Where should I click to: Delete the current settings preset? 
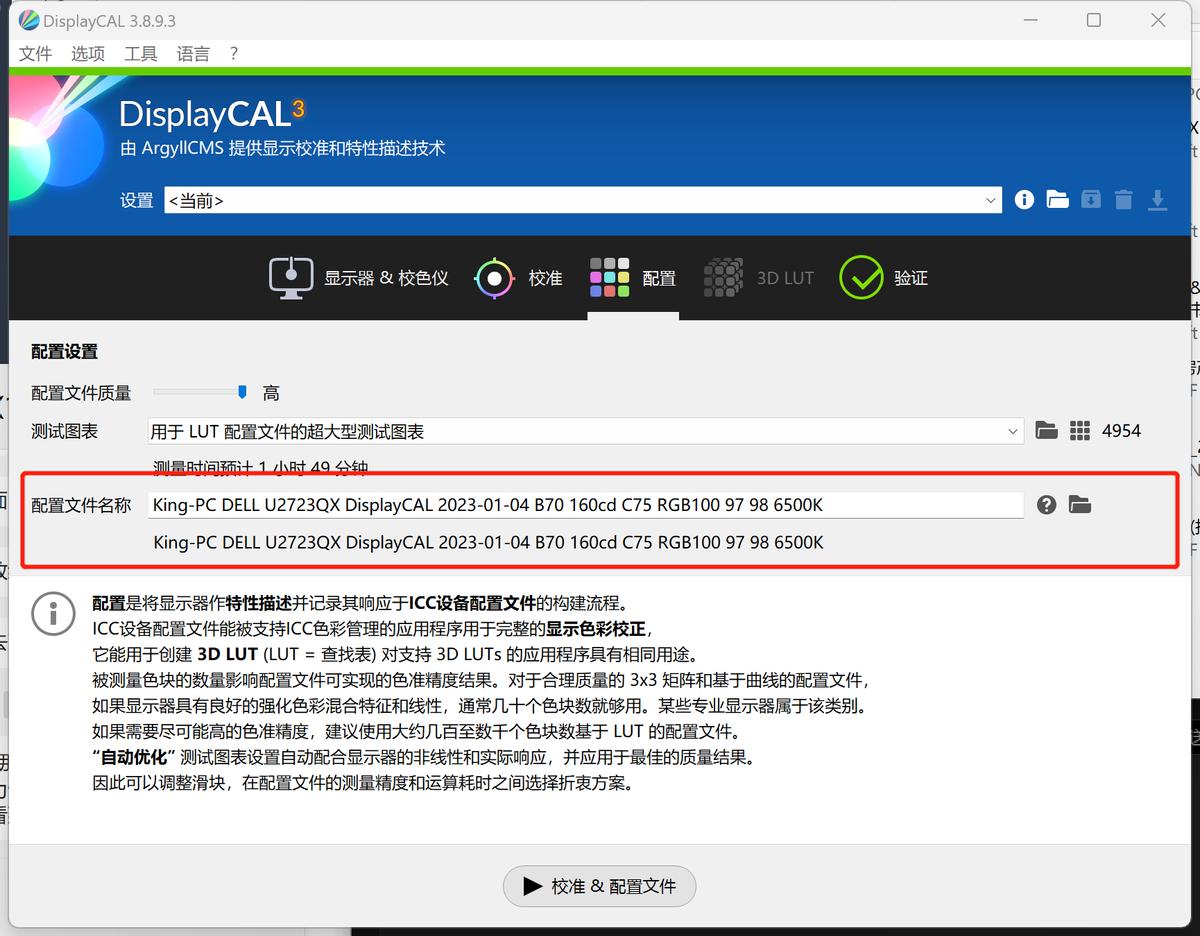pos(1123,199)
